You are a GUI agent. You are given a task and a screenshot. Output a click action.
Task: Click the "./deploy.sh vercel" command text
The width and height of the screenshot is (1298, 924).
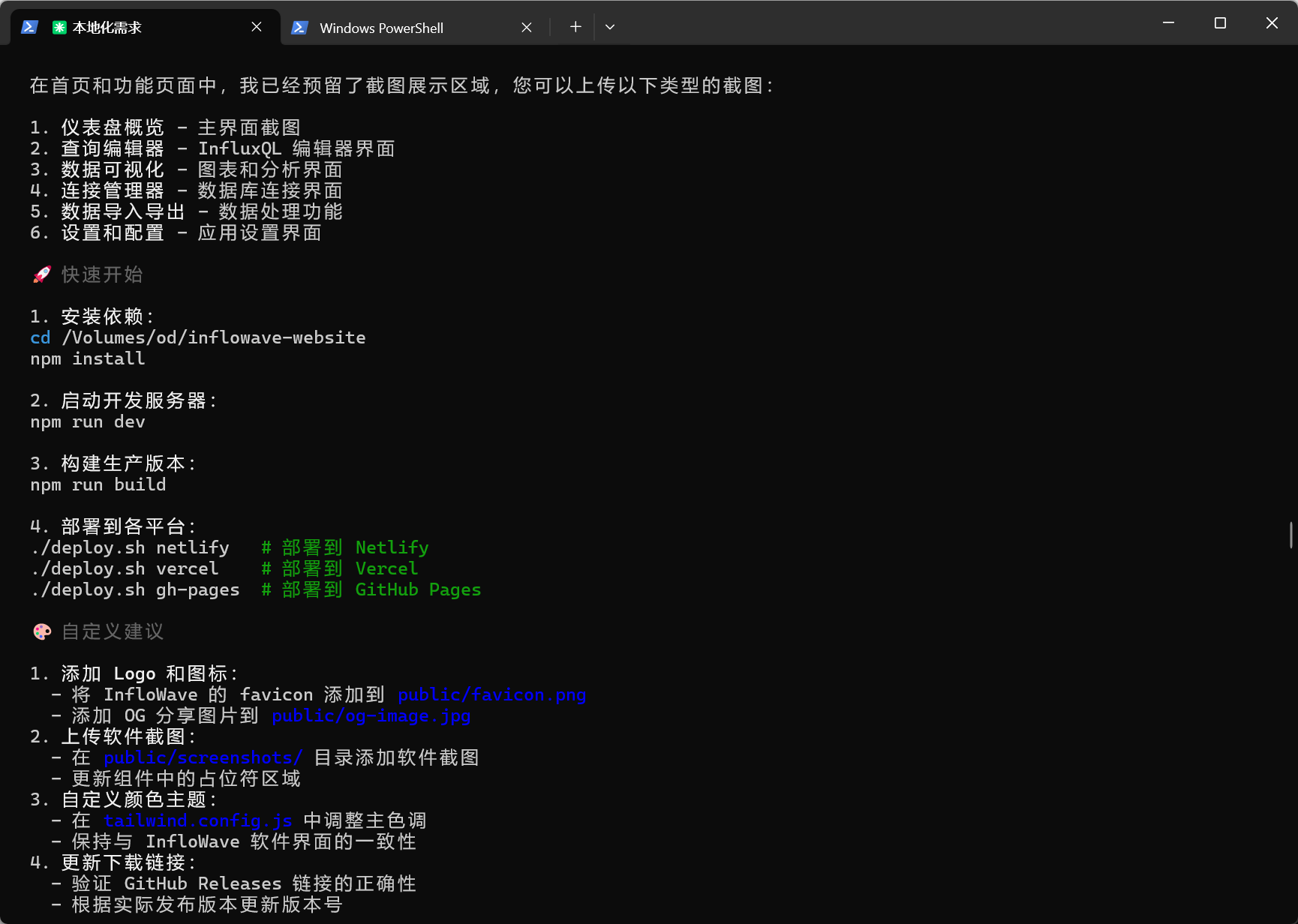point(125,569)
